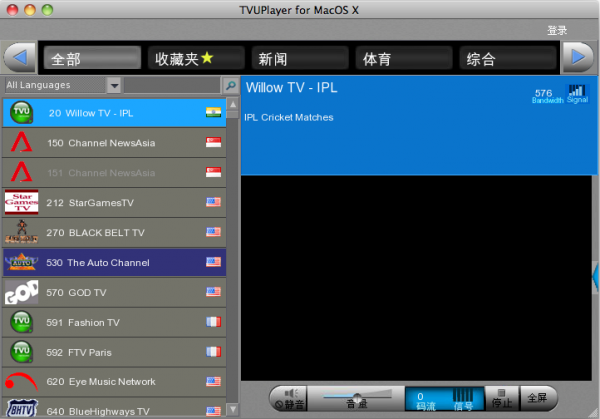Select the '212 StarGamesTV' channel
Screen dimensions: 600x419
[x=114, y=202]
